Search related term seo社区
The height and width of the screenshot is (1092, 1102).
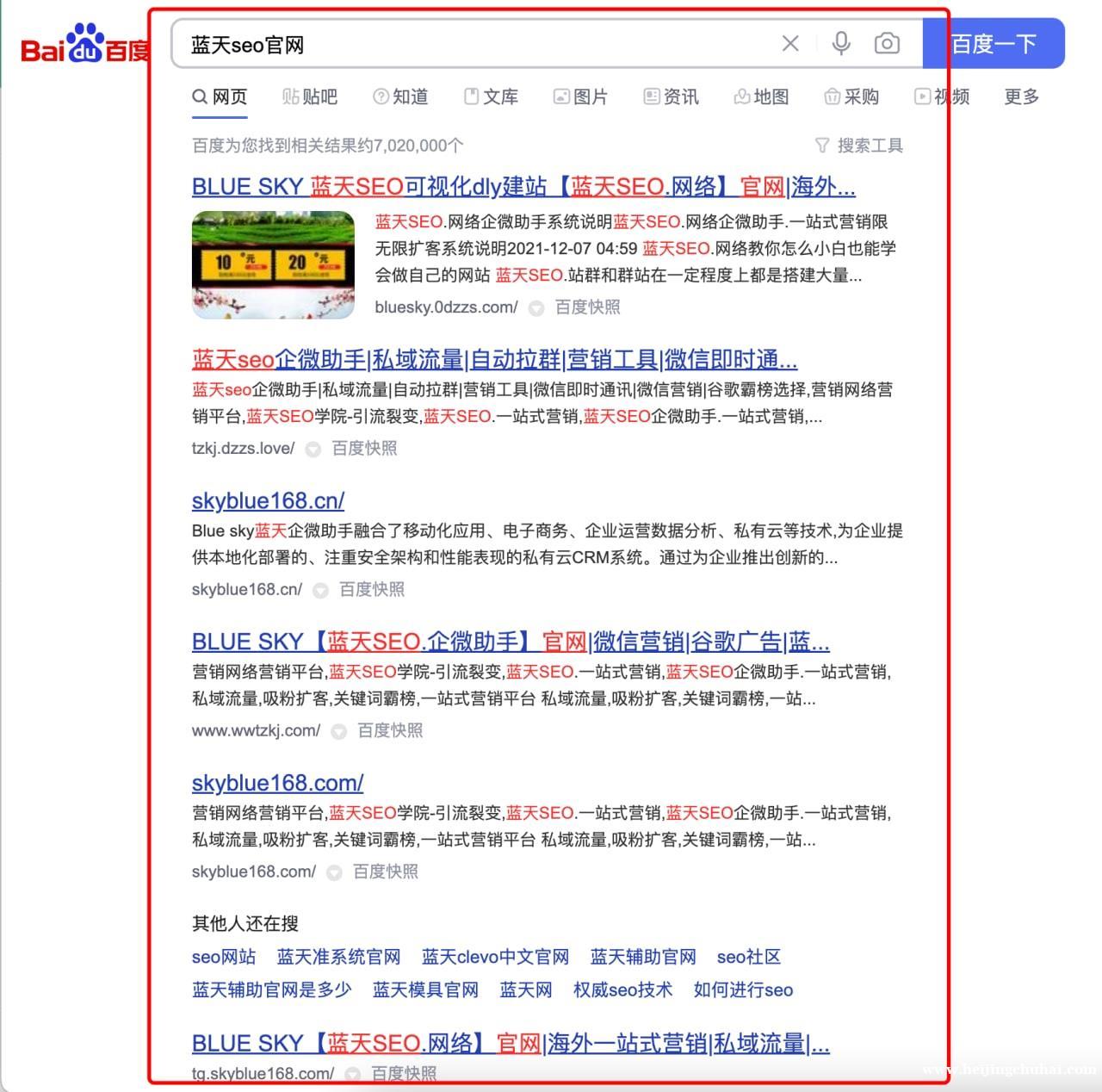point(749,957)
